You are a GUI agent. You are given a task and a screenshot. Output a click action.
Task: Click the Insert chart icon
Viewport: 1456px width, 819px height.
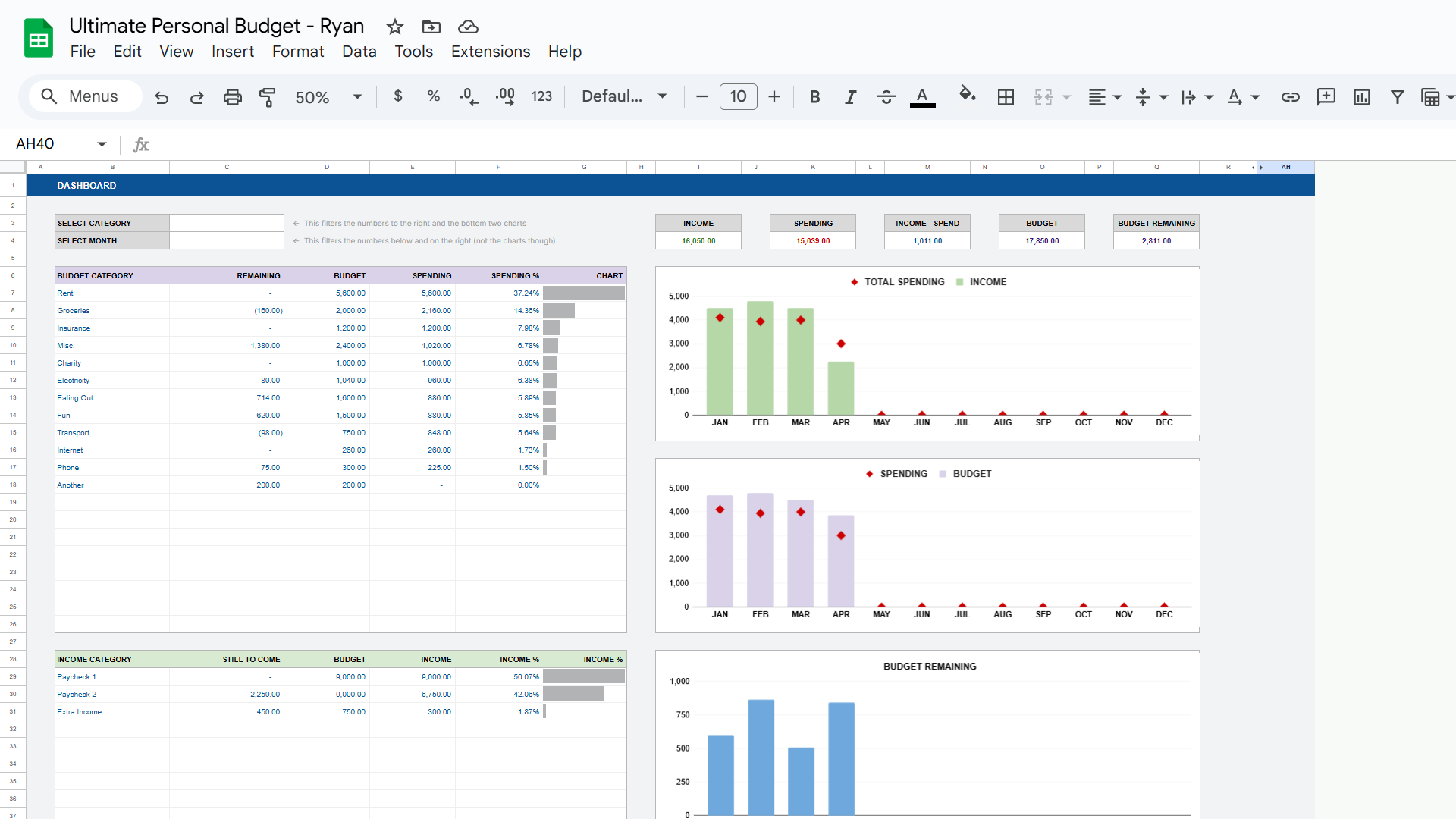point(1361,97)
